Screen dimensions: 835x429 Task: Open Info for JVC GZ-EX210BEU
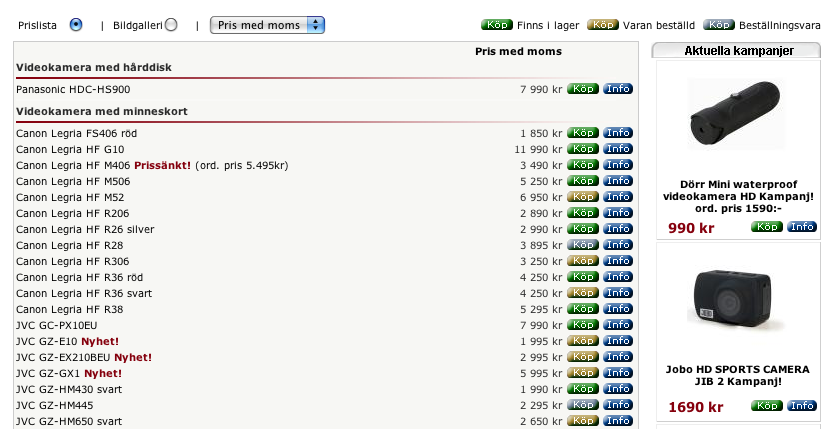[618, 356]
